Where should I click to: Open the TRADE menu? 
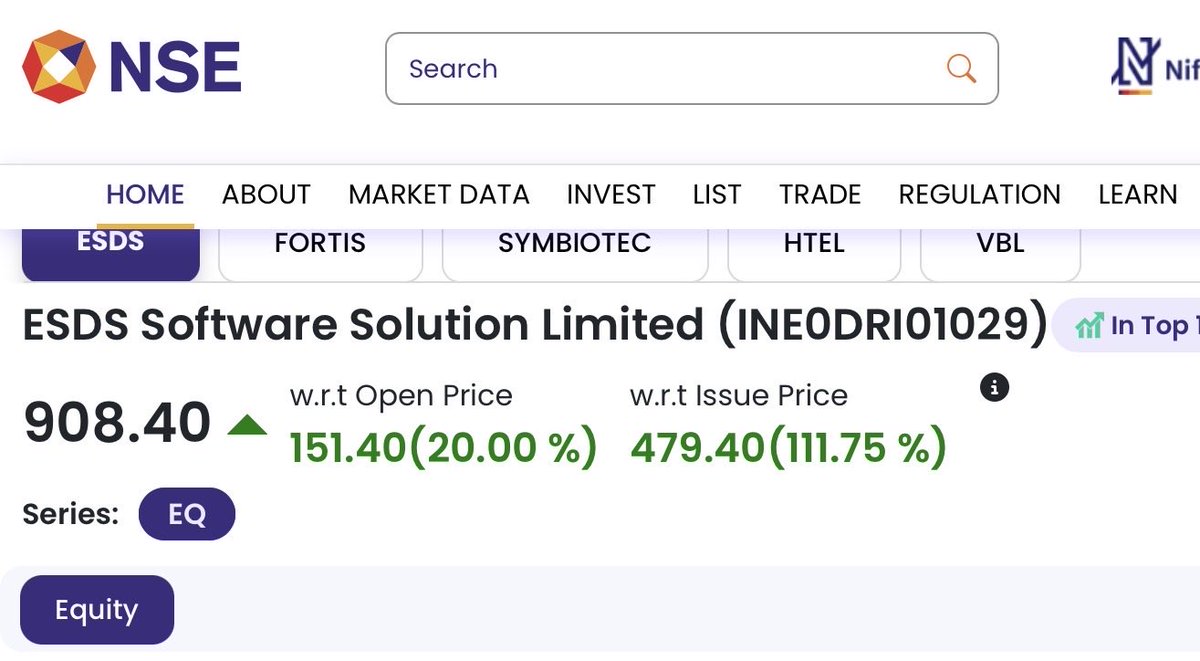point(820,194)
